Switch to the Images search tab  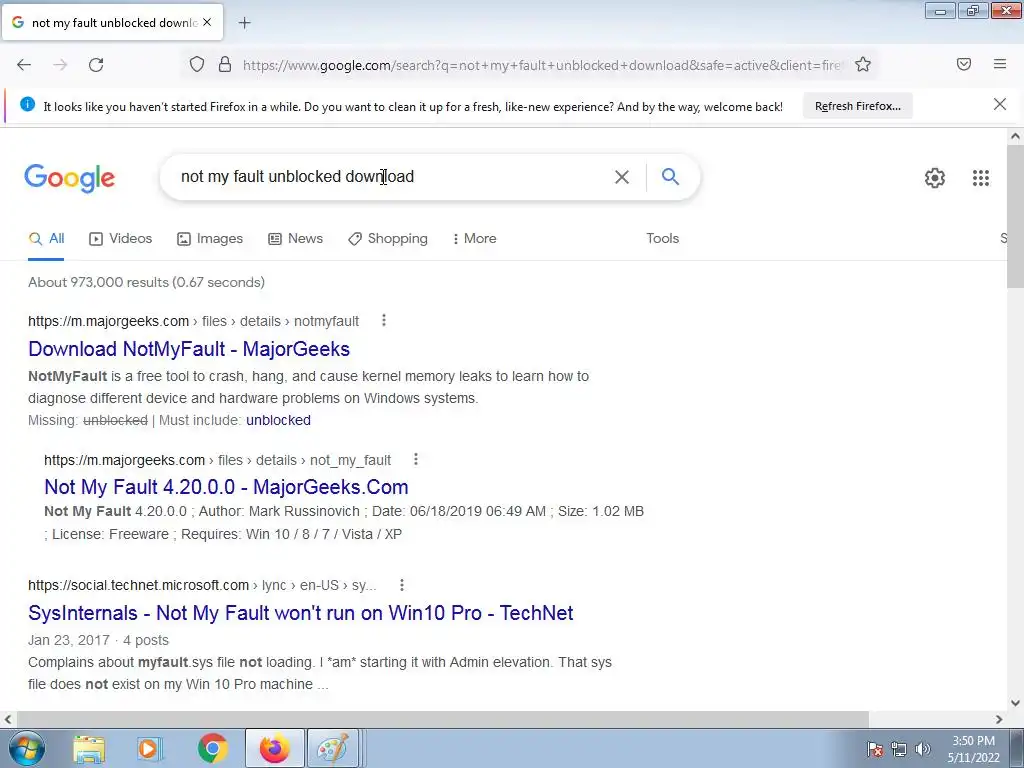[x=210, y=238]
